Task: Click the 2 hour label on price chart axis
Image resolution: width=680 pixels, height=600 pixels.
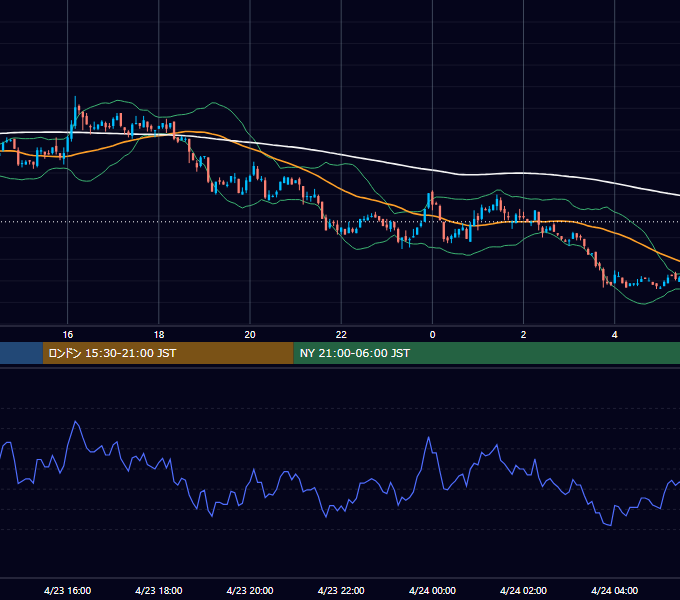Action: [523, 335]
